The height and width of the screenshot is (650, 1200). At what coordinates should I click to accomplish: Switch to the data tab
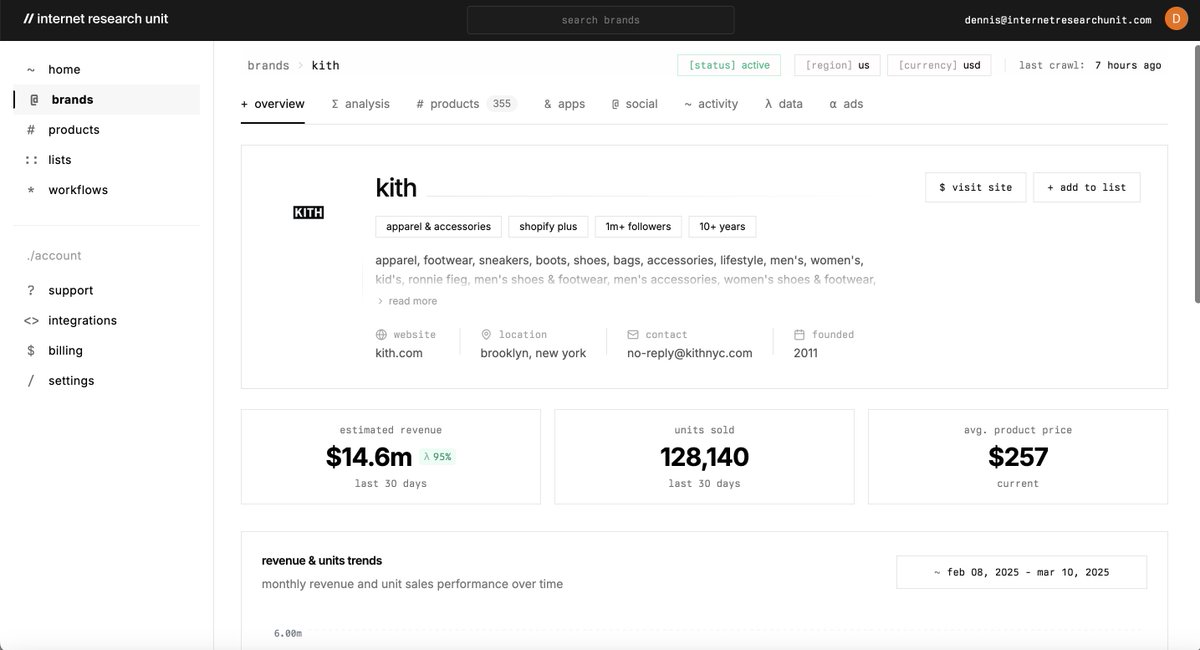(784, 104)
